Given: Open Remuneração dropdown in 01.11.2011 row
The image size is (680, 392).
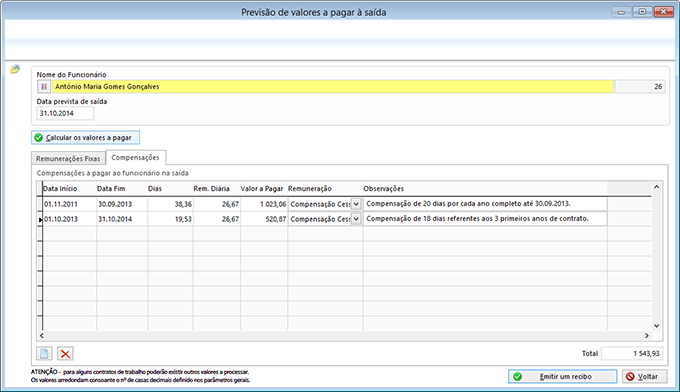Looking at the screenshot, I should pyautogui.click(x=356, y=204).
